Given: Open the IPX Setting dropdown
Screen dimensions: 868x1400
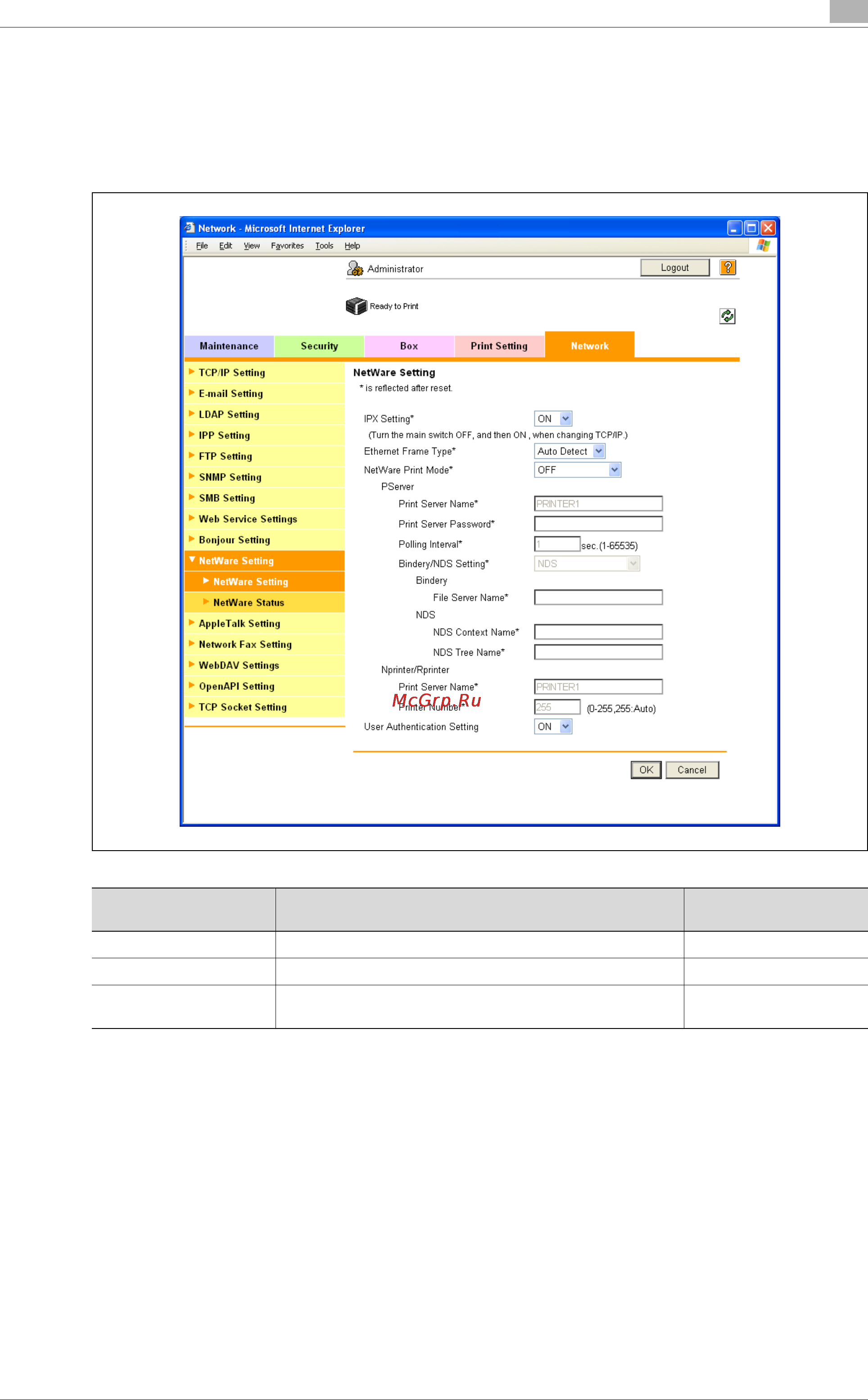Looking at the screenshot, I should pos(553,419).
